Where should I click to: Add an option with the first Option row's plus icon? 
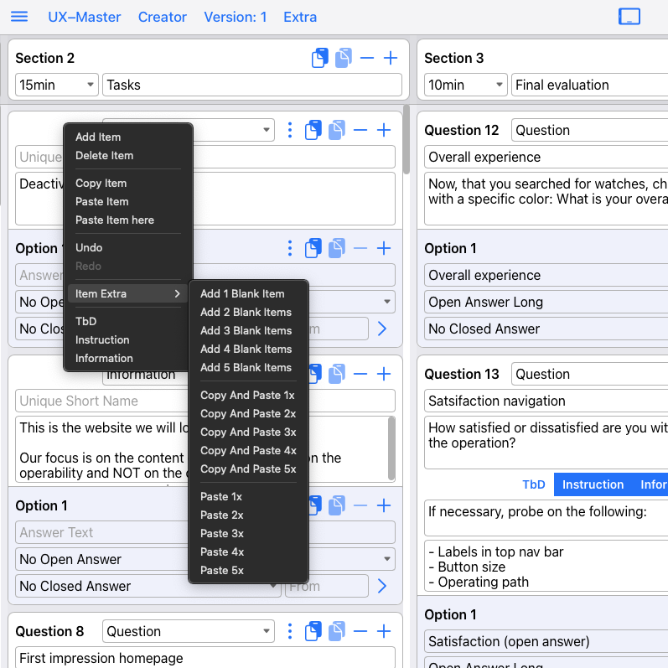pyautogui.click(x=384, y=248)
